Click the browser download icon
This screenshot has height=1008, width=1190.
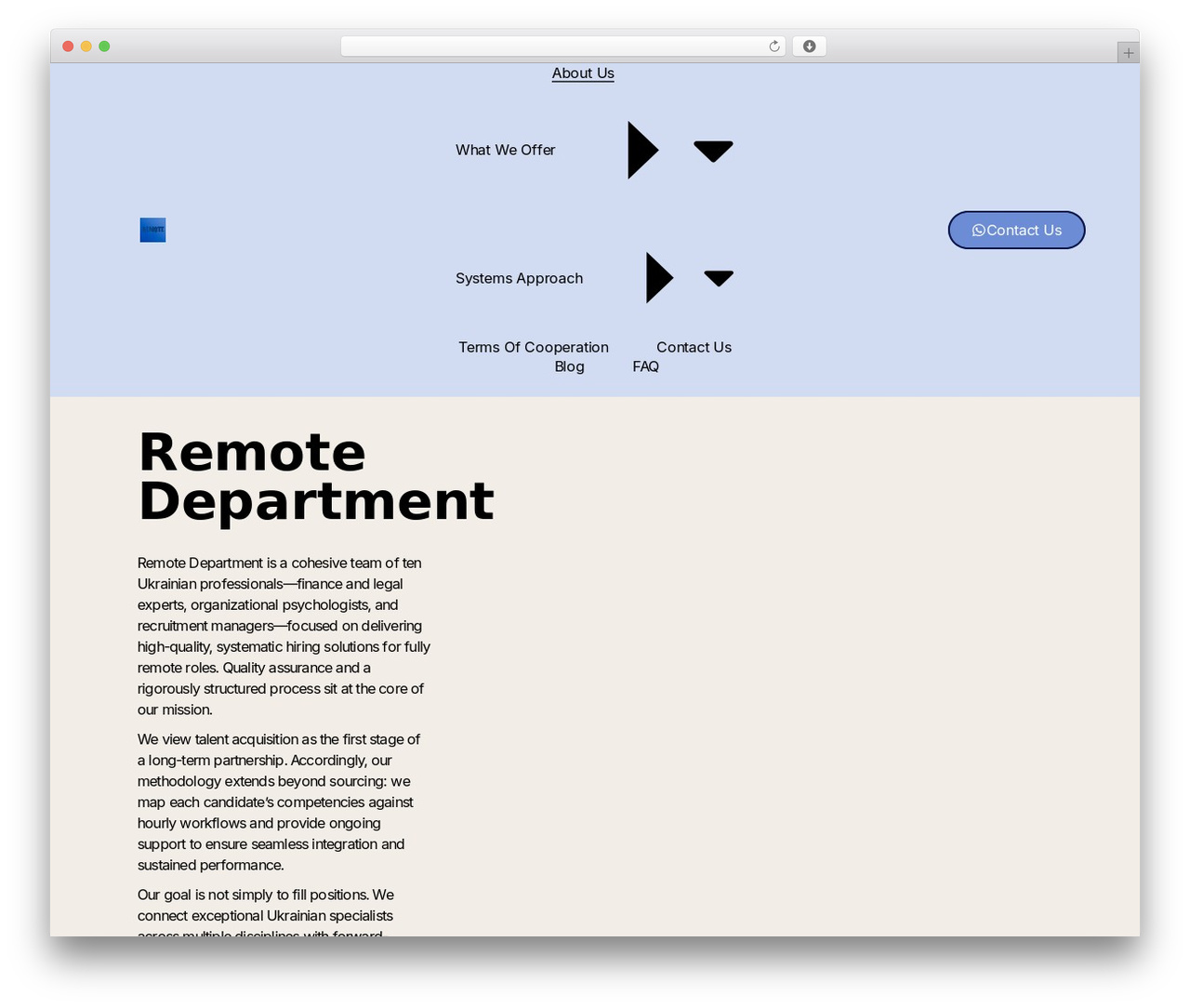click(809, 46)
